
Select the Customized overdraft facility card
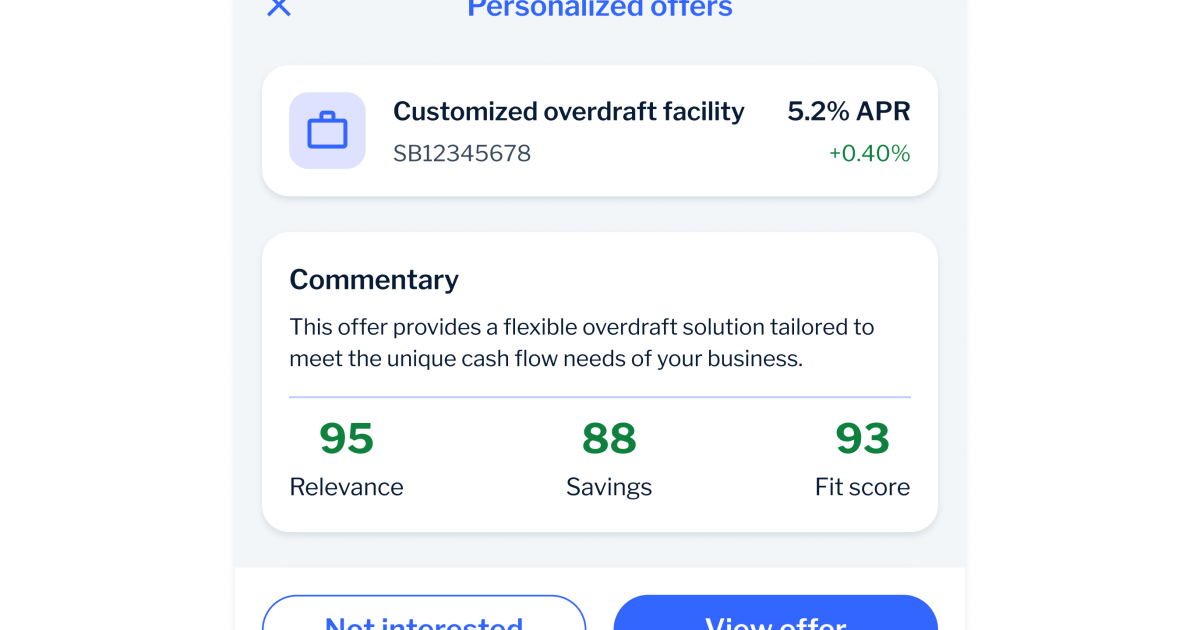pos(600,130)
